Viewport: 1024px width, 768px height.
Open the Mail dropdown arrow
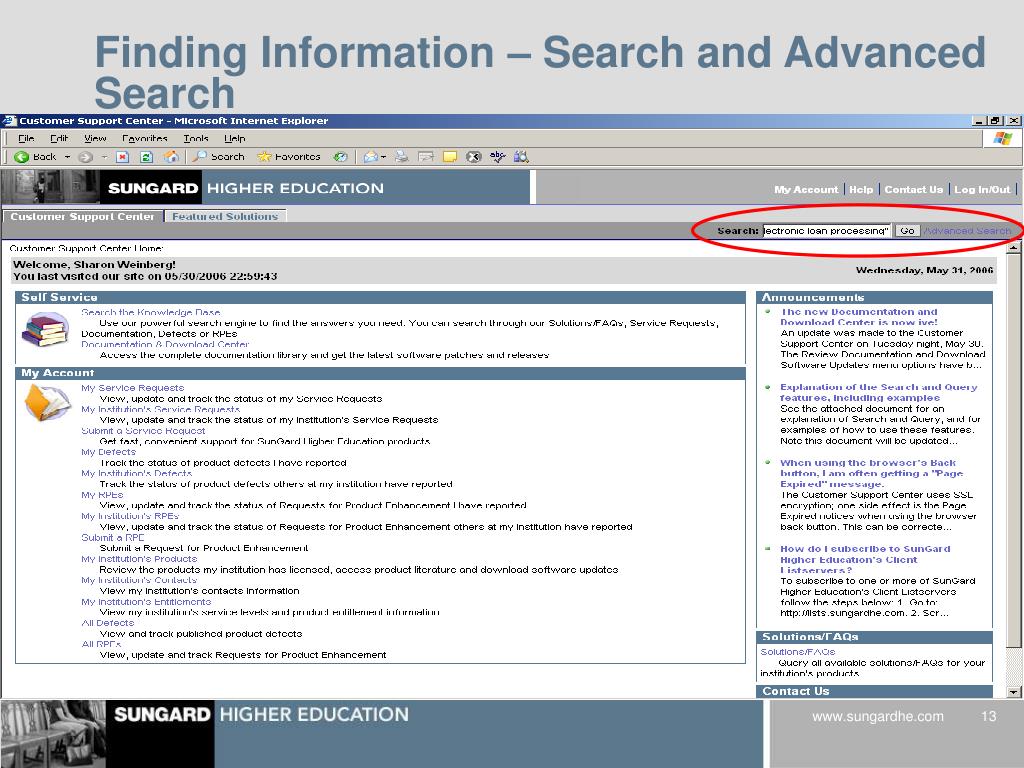[383, 157]
